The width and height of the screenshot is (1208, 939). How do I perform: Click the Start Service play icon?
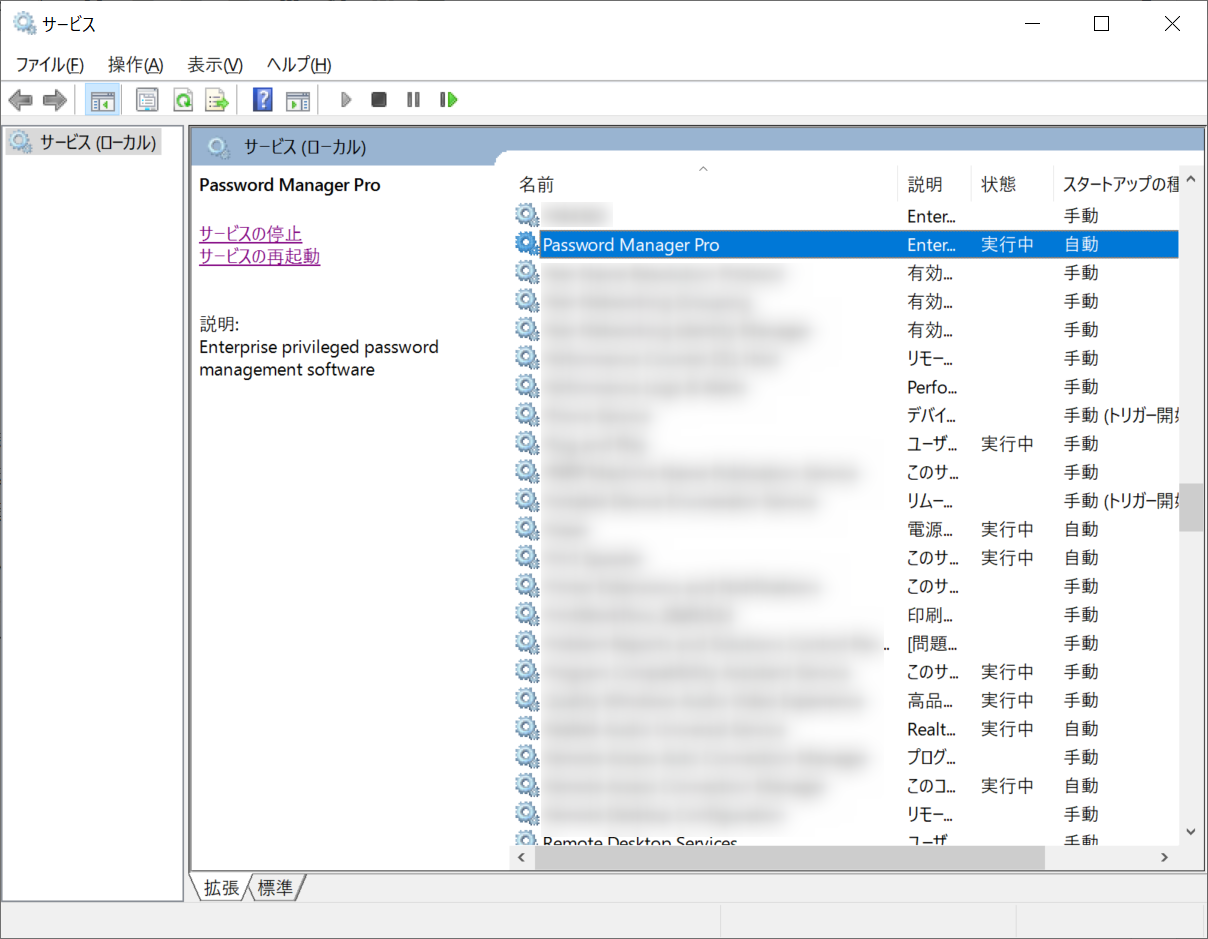[346, 100]
